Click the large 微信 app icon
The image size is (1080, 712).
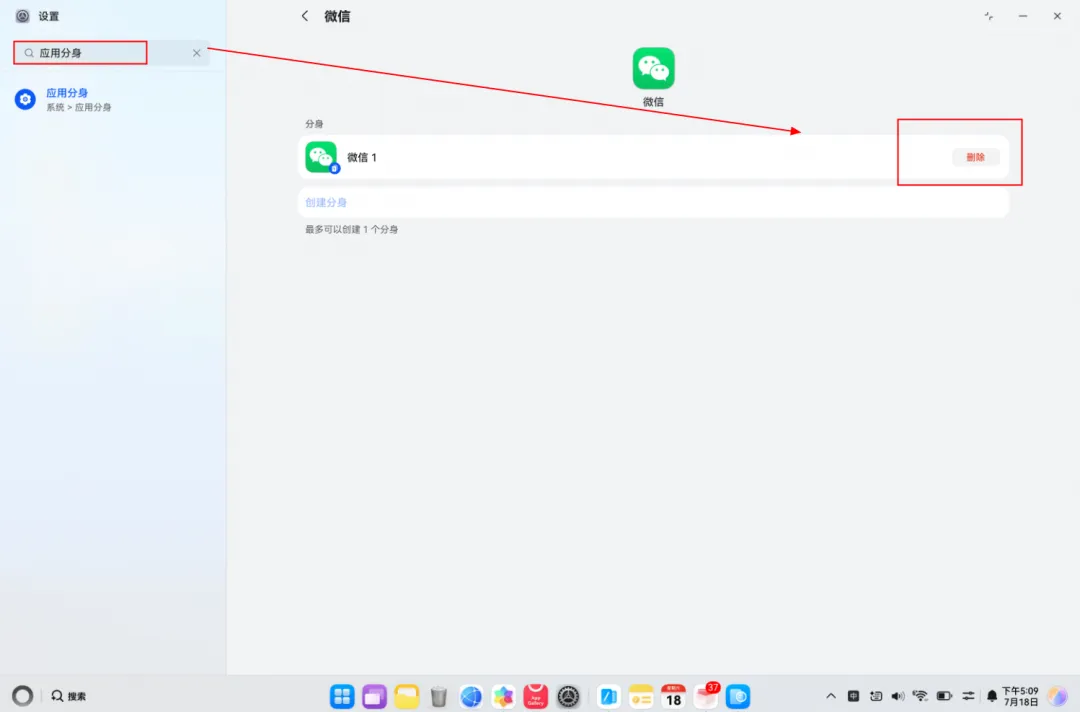(653, 68)
